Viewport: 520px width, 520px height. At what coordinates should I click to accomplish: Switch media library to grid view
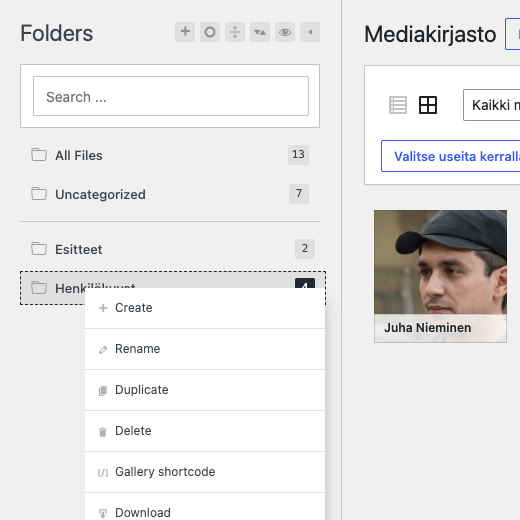[x=428, y=105]
